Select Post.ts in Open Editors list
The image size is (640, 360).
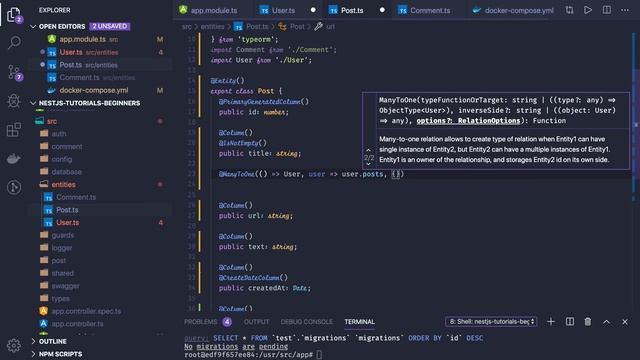tap(100, 65)
